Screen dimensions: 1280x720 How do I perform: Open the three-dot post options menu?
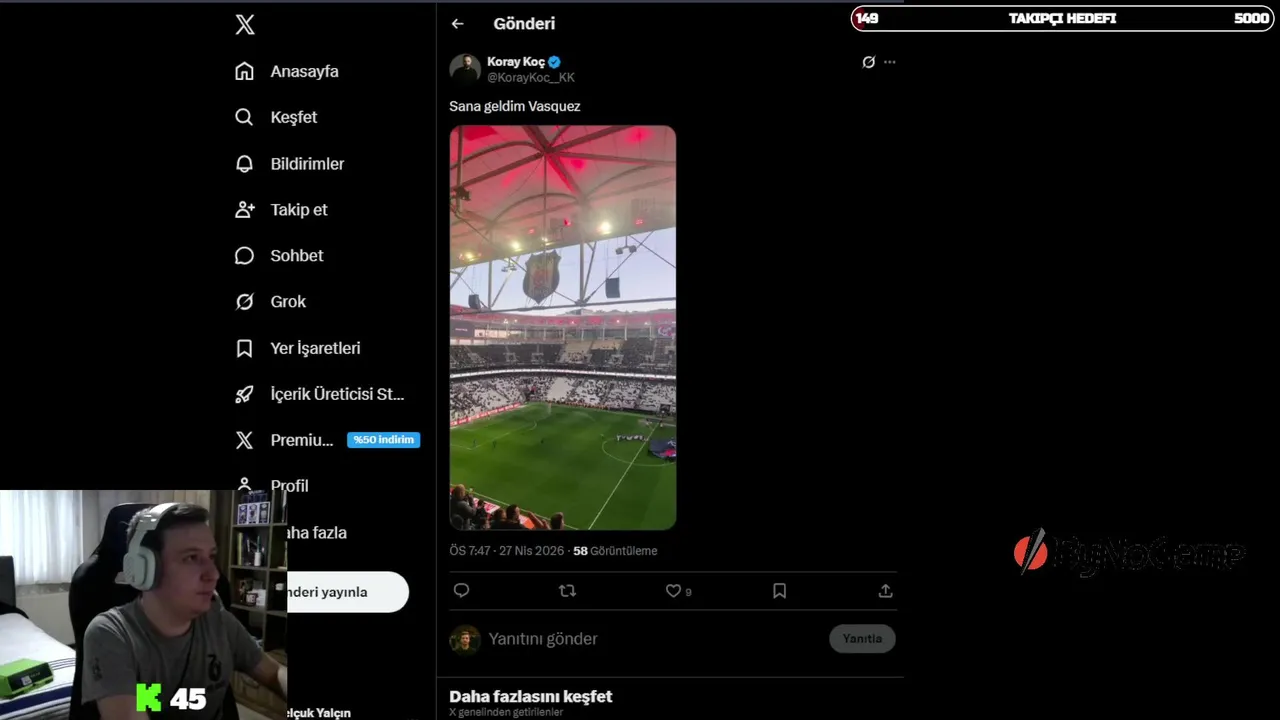(x=890, y=62)
